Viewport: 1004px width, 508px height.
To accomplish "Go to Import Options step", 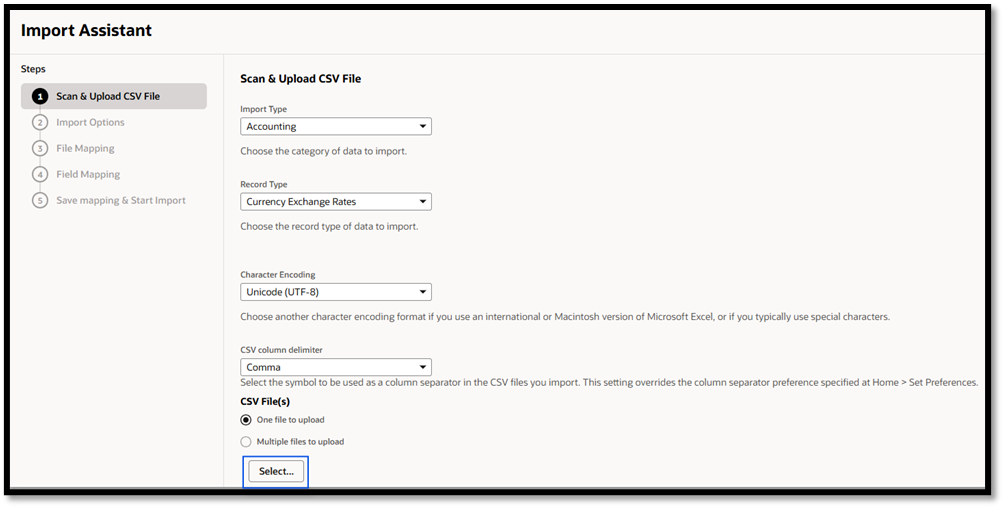I will click(x=90, y=122).
